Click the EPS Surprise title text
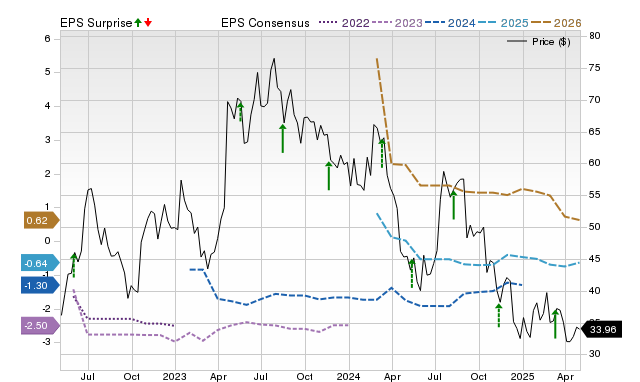 point(96,23)
